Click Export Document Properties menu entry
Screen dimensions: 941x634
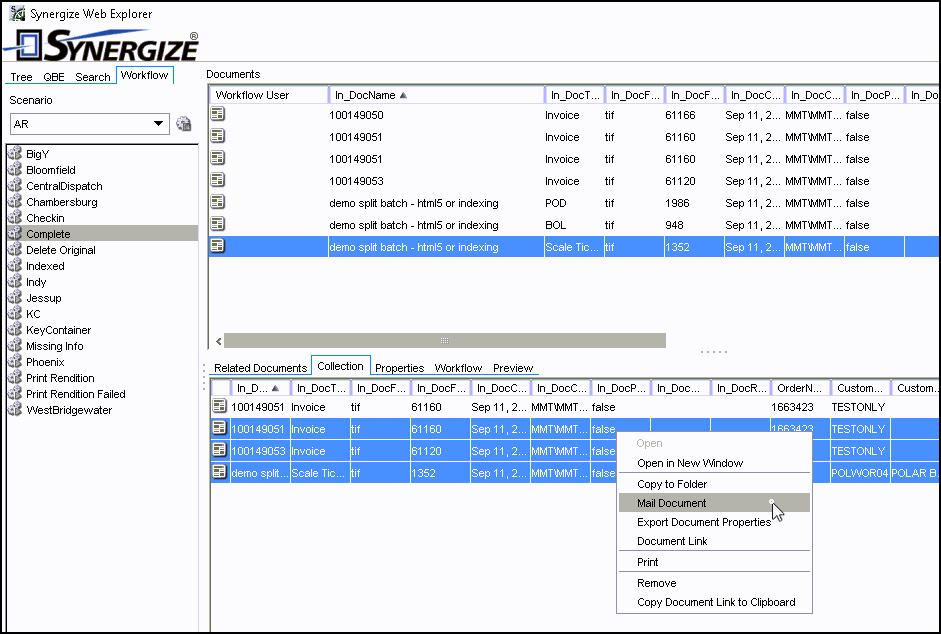click(x=714, y=522)
